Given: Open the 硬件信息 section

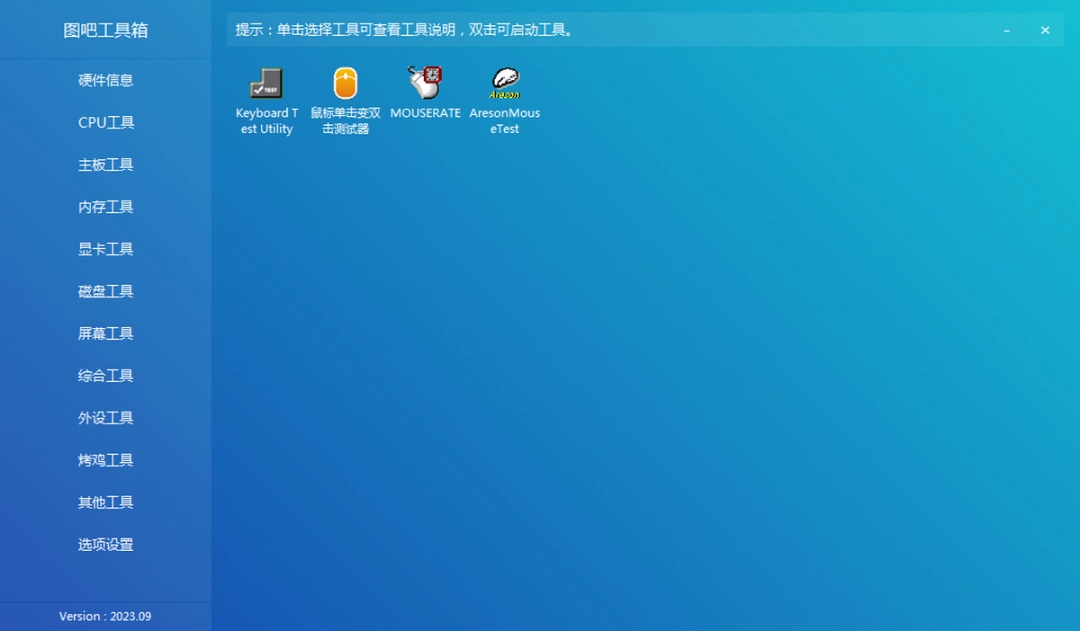Looking at the screenshot, I should 105,80.
